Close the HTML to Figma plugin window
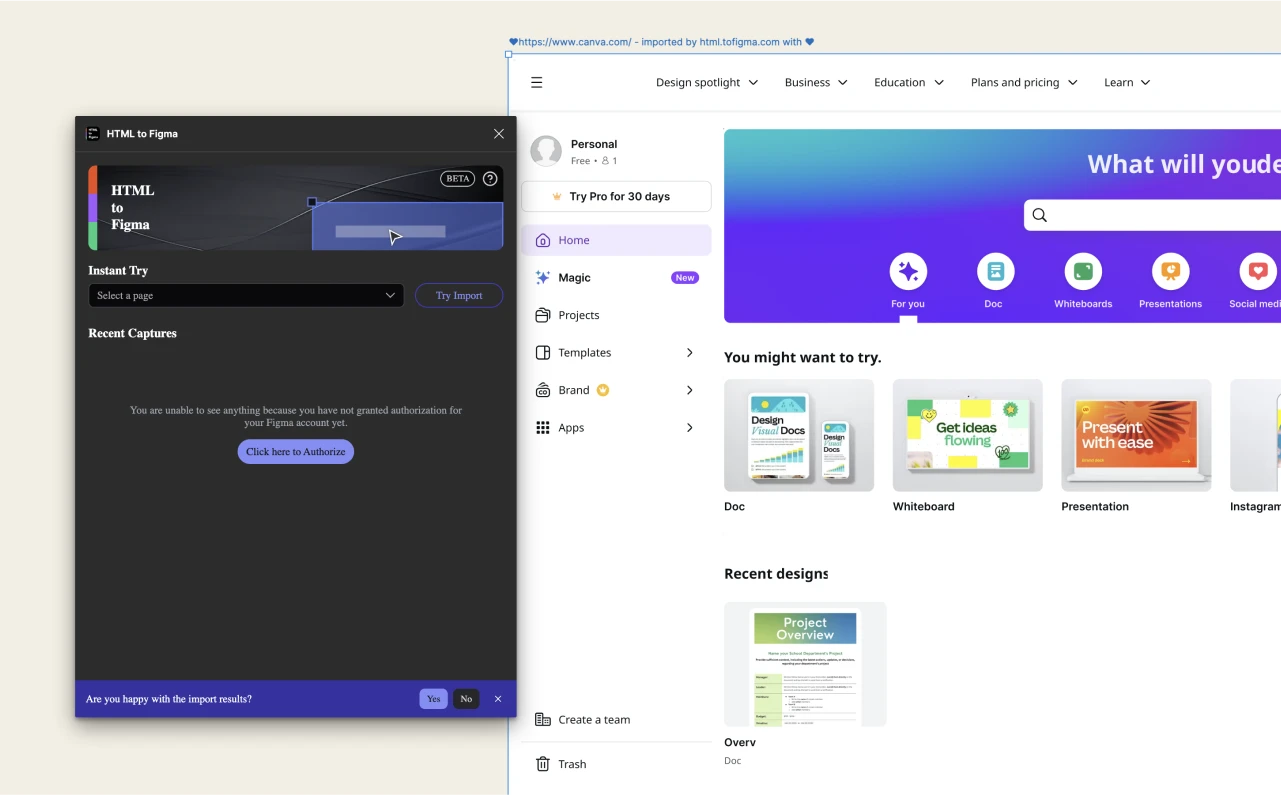The height and width of the screenshot is (795, 1281). [499, 134]
